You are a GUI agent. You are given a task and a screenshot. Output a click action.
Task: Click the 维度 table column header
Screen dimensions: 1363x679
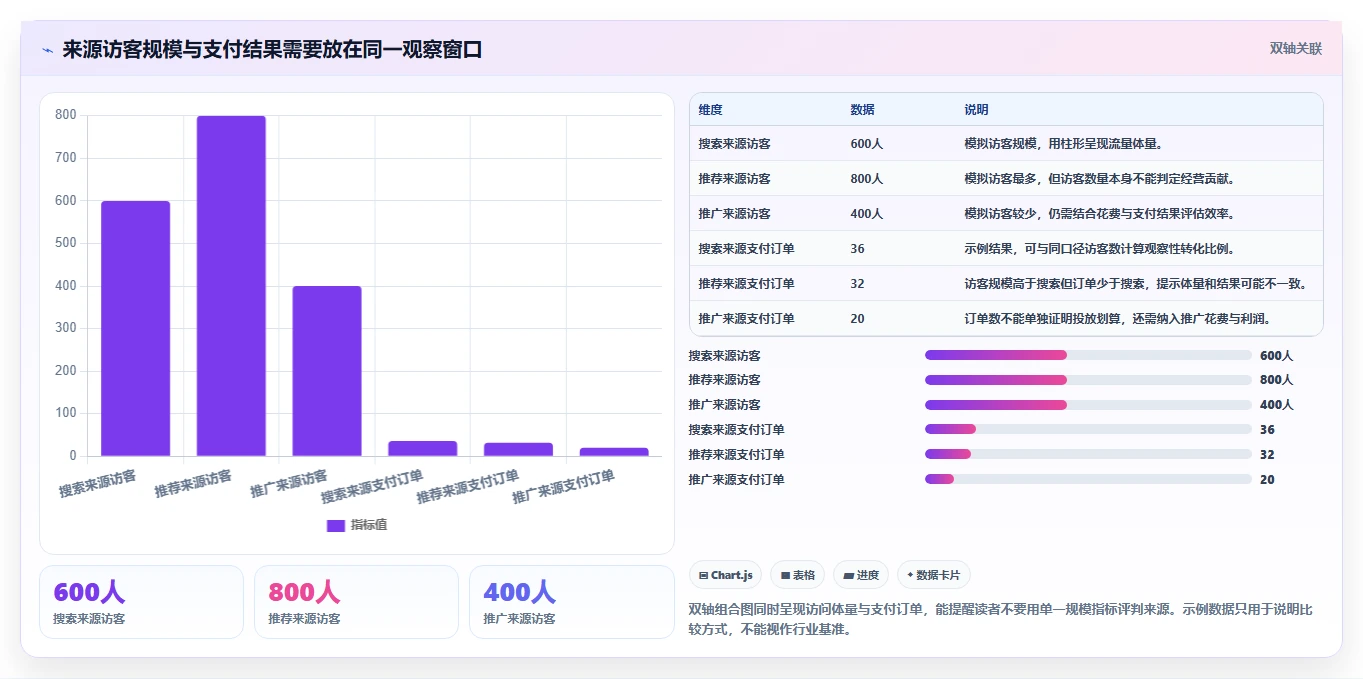710,109
